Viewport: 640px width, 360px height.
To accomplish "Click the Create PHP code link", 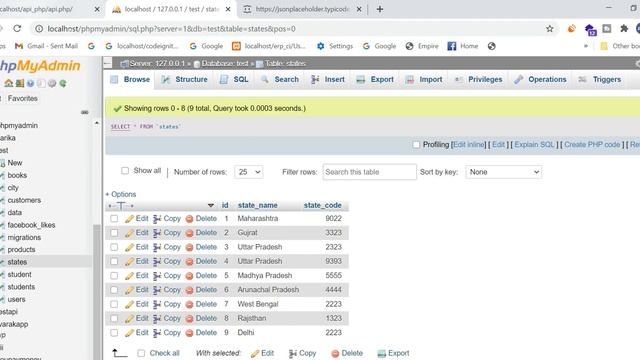I will pyautogui.click(x=592, y=144).
